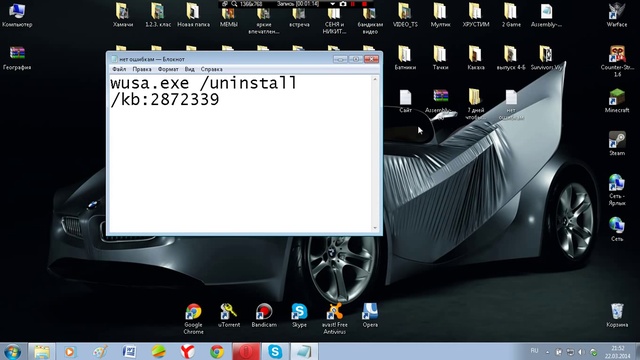Switch to Skype in the taskbar
Image resolution: width=640 pixels, height=360 pixels.
pos(275,351)
